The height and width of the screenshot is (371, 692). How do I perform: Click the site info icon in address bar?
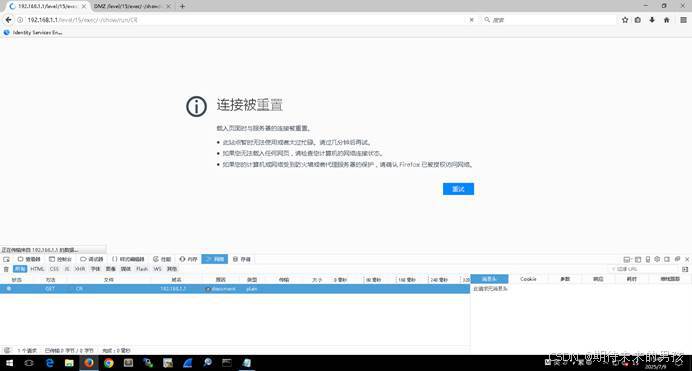(x=20, y=20)
